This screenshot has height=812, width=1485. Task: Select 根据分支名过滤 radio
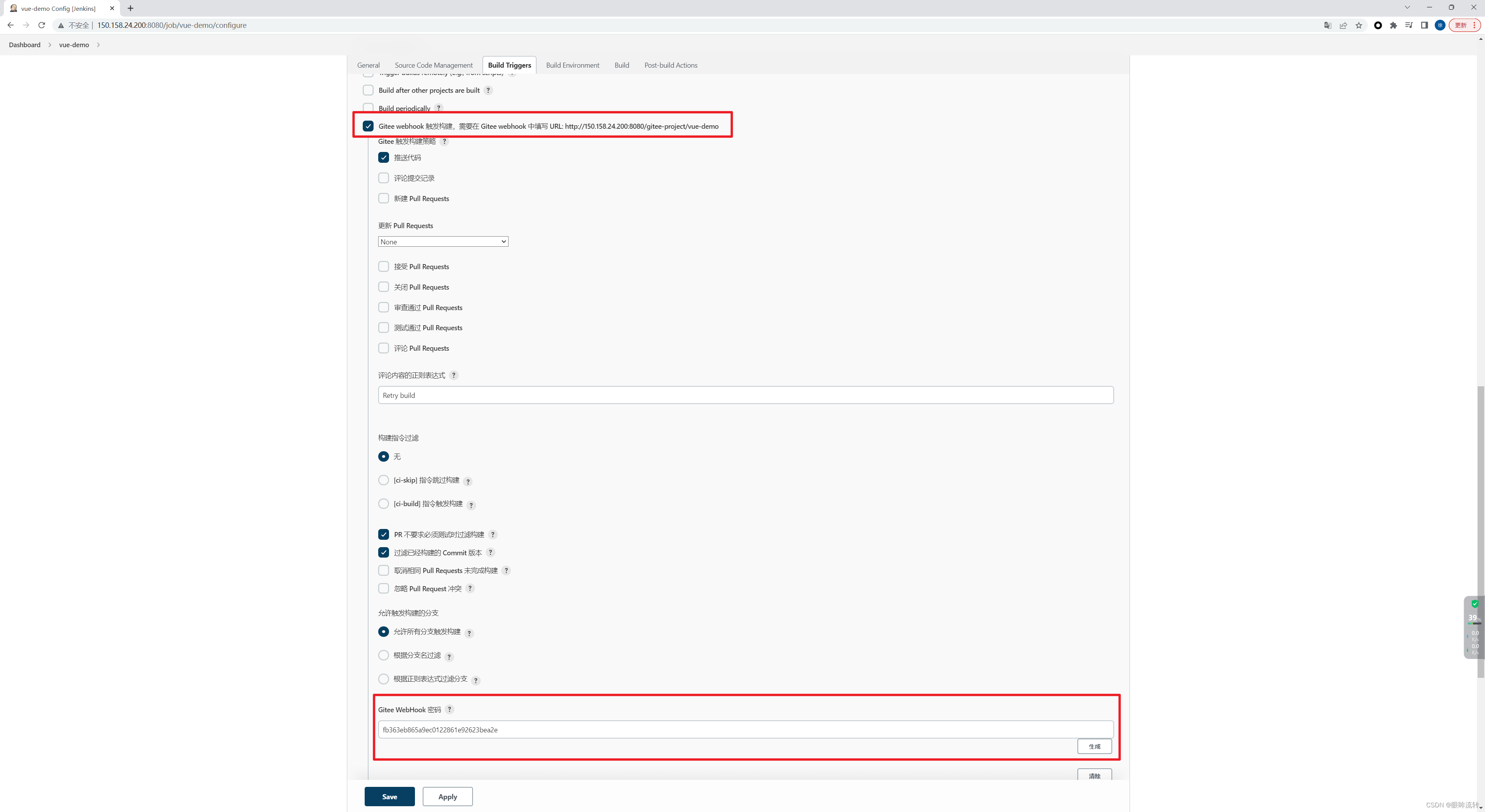[x=383, y=655]
